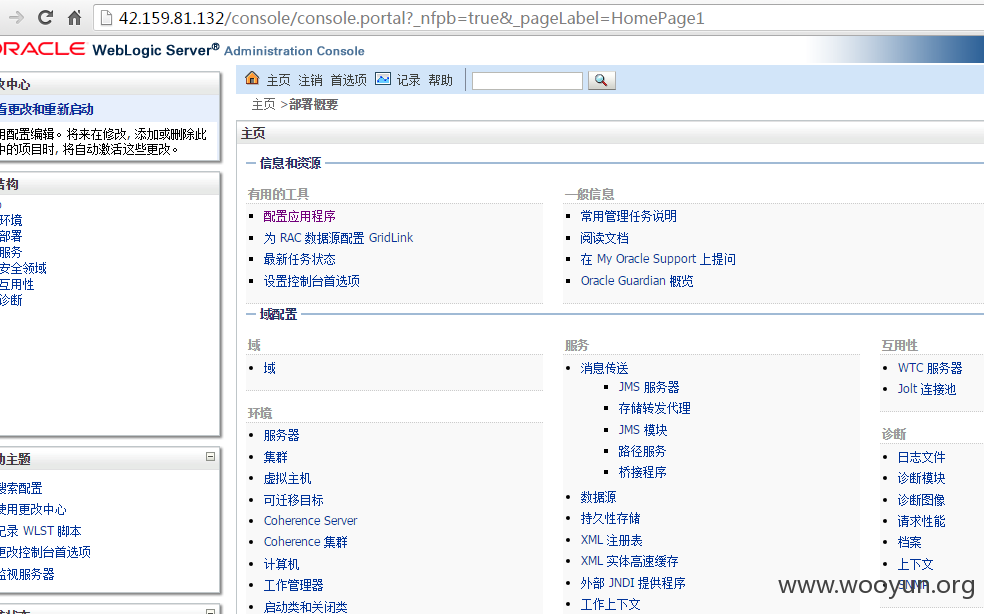This screenshot has height=614, width=984.
Task: Click the browser forward arrow
Action: 16,18
